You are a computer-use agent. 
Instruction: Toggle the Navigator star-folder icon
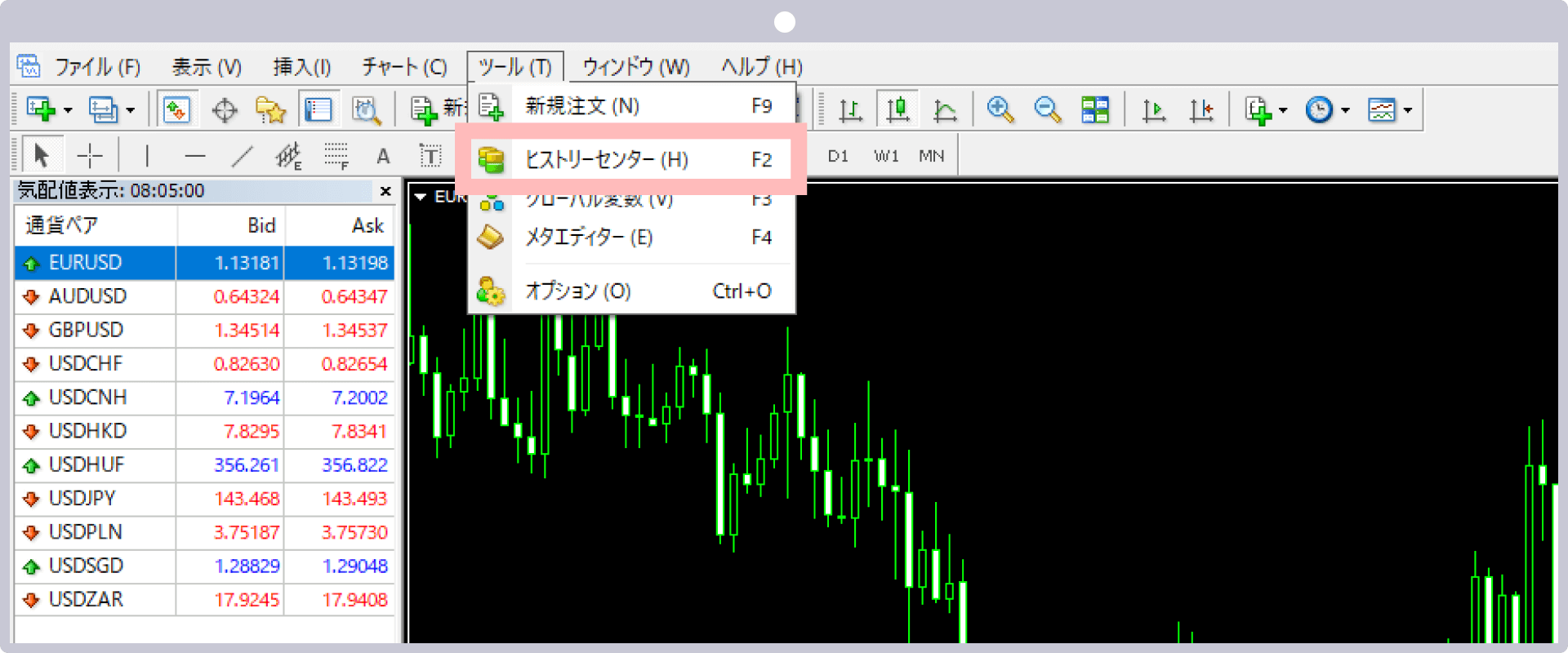click(270, 109)
